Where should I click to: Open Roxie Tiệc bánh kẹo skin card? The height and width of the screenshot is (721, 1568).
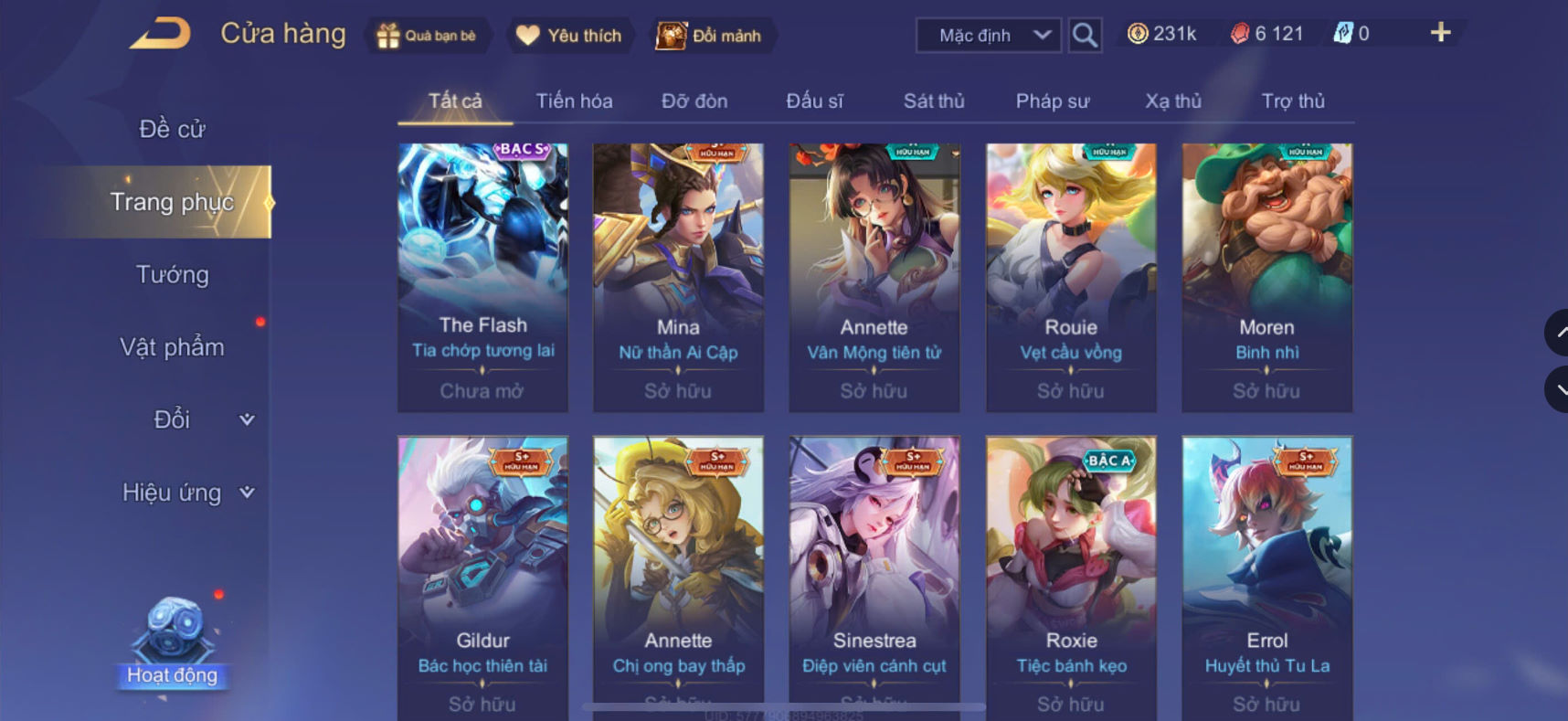point(1071,578)
